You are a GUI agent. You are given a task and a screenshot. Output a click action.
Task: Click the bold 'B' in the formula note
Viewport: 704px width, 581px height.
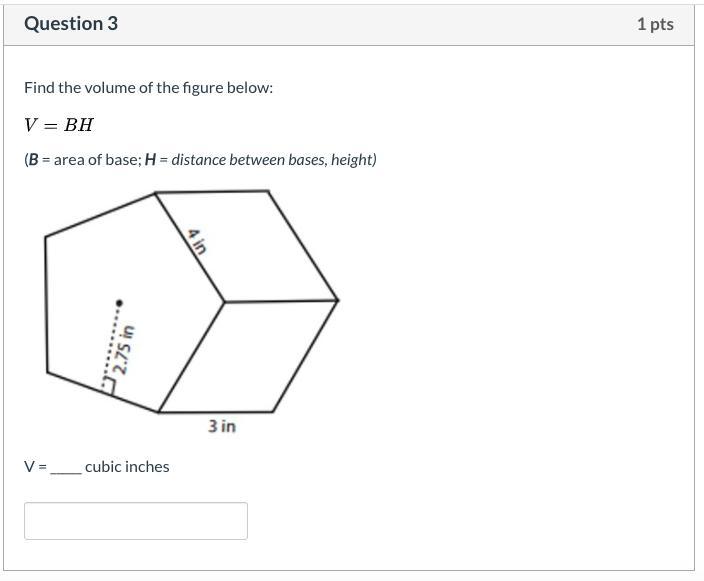[33, 160]
